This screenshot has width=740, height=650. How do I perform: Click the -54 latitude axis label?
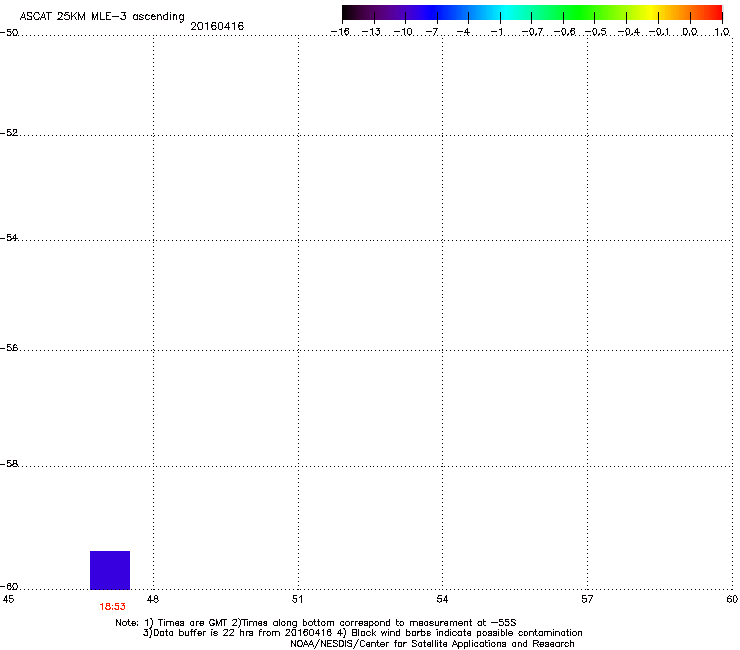[9, 237]
